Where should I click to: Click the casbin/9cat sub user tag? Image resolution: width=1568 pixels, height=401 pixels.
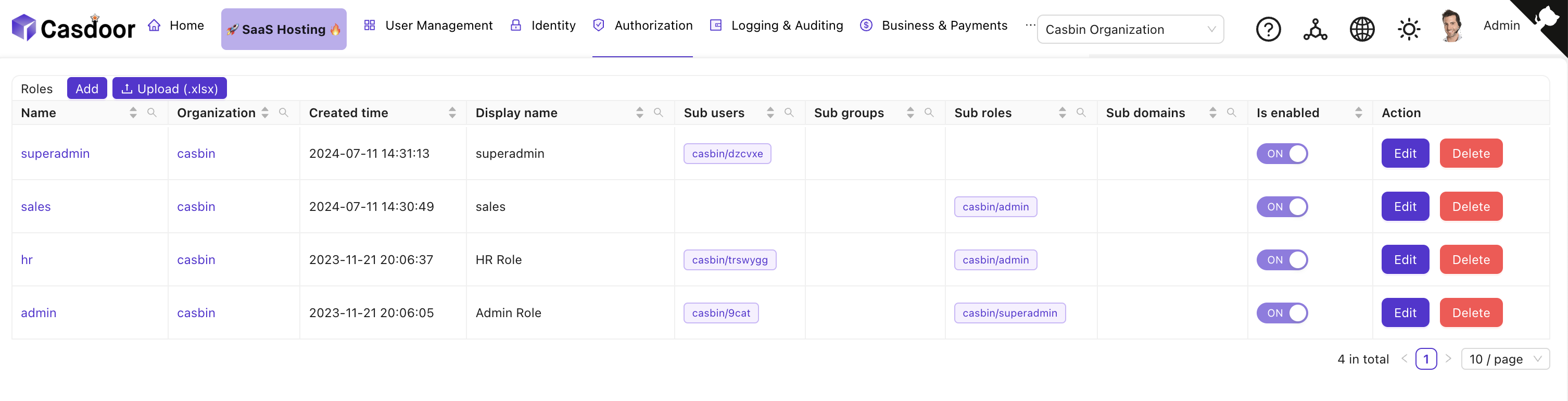point(720,313)
